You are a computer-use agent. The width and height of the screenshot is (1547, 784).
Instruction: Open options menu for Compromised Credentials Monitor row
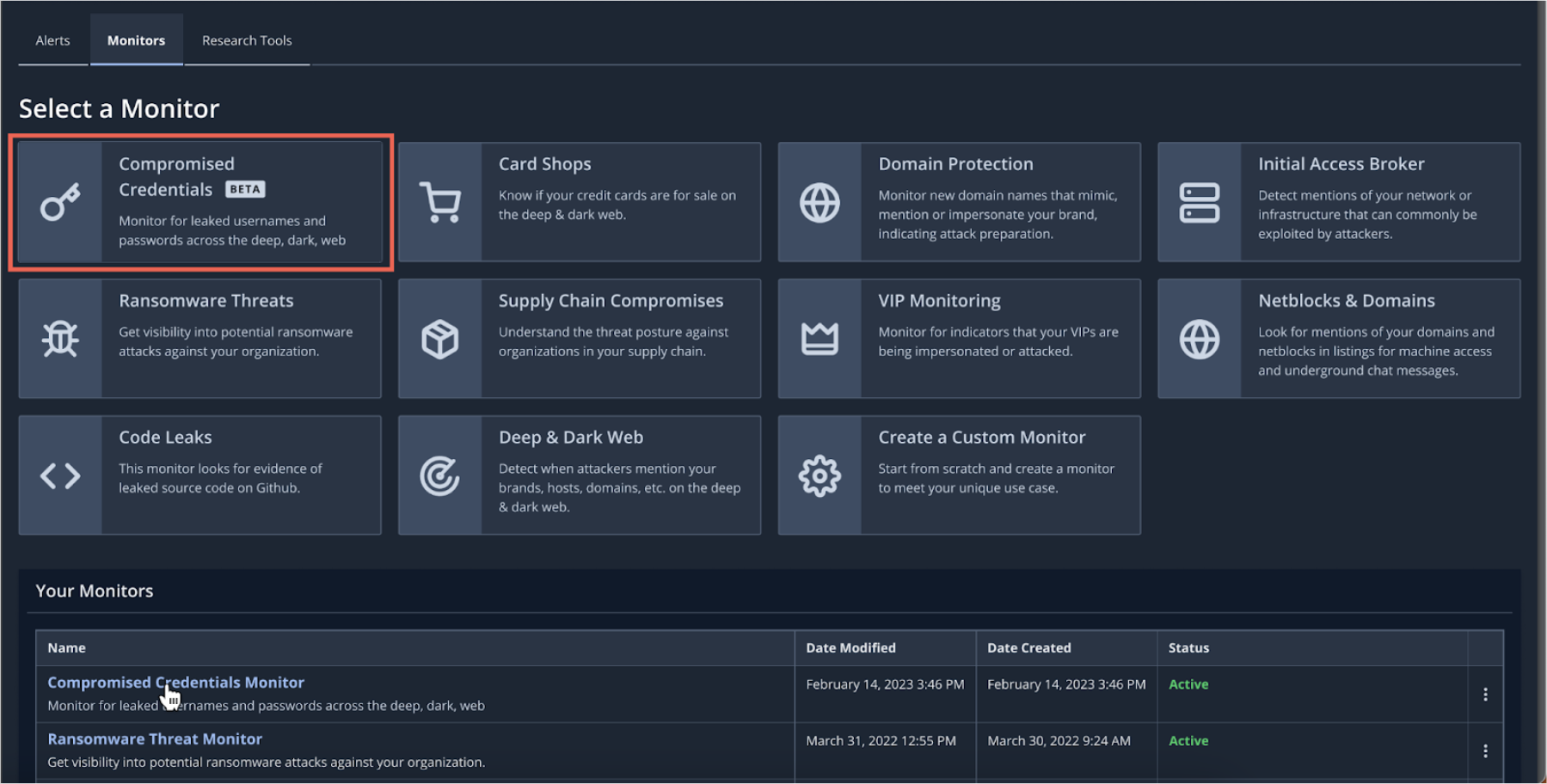tap(1485, 695)
